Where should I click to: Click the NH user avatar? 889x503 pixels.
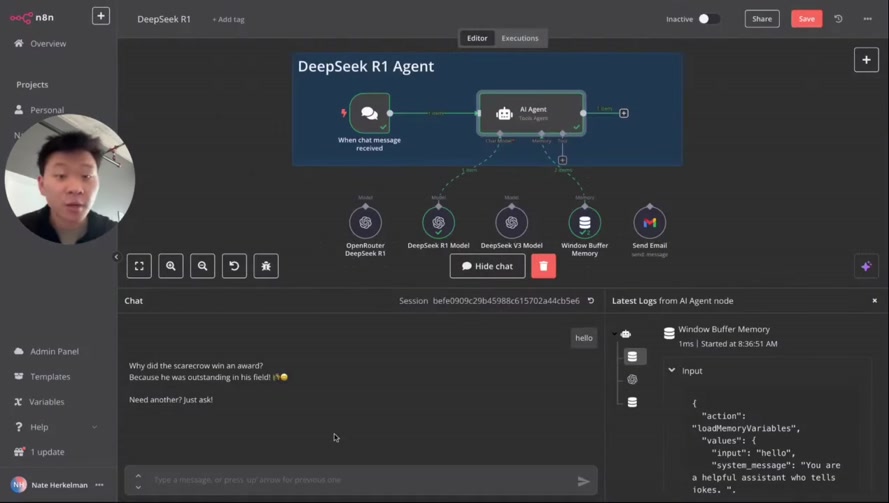(19, 484)
